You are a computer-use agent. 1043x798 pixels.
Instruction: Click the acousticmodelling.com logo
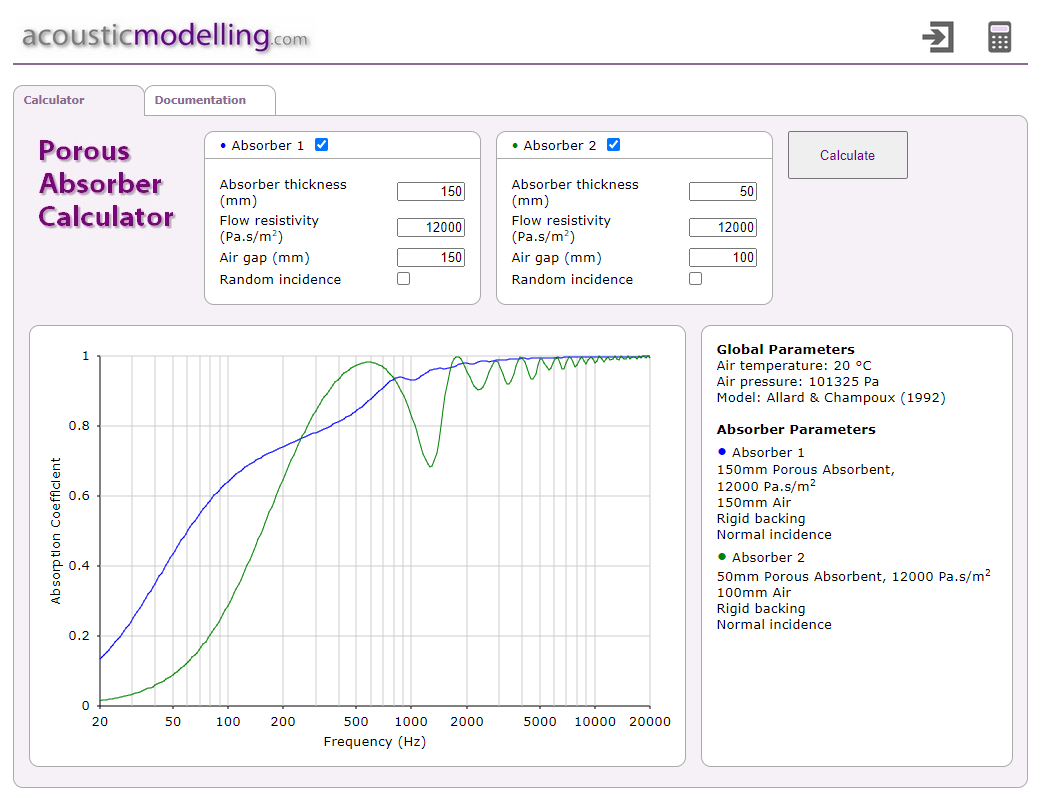165,37
